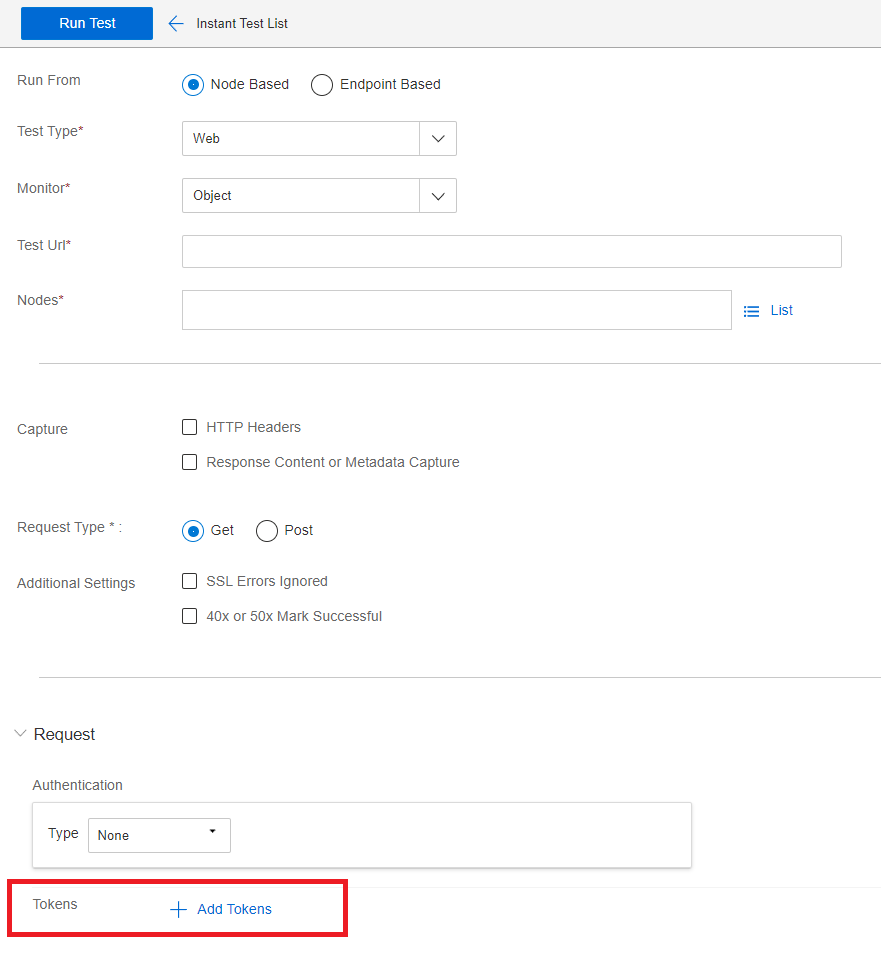Click the back arrow icon
The height and width of the screenshot is (963, 881).
(176, 24)
